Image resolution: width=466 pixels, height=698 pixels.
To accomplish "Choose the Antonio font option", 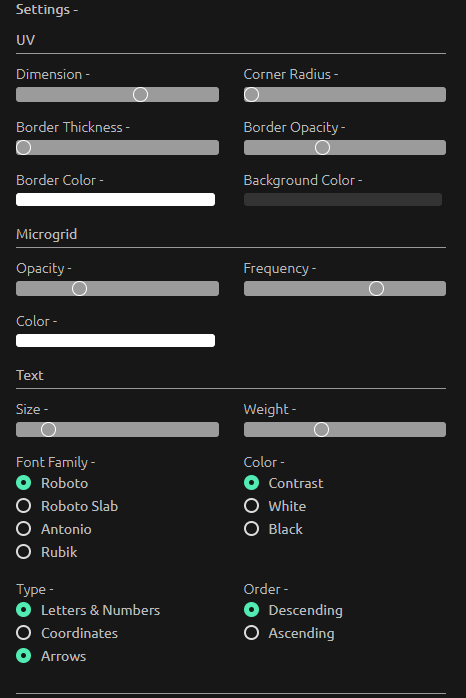I will [24, 529].
